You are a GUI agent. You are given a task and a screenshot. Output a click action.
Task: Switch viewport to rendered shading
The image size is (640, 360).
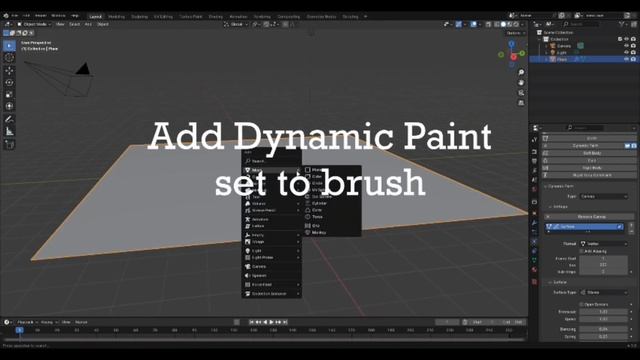(516, 24)
